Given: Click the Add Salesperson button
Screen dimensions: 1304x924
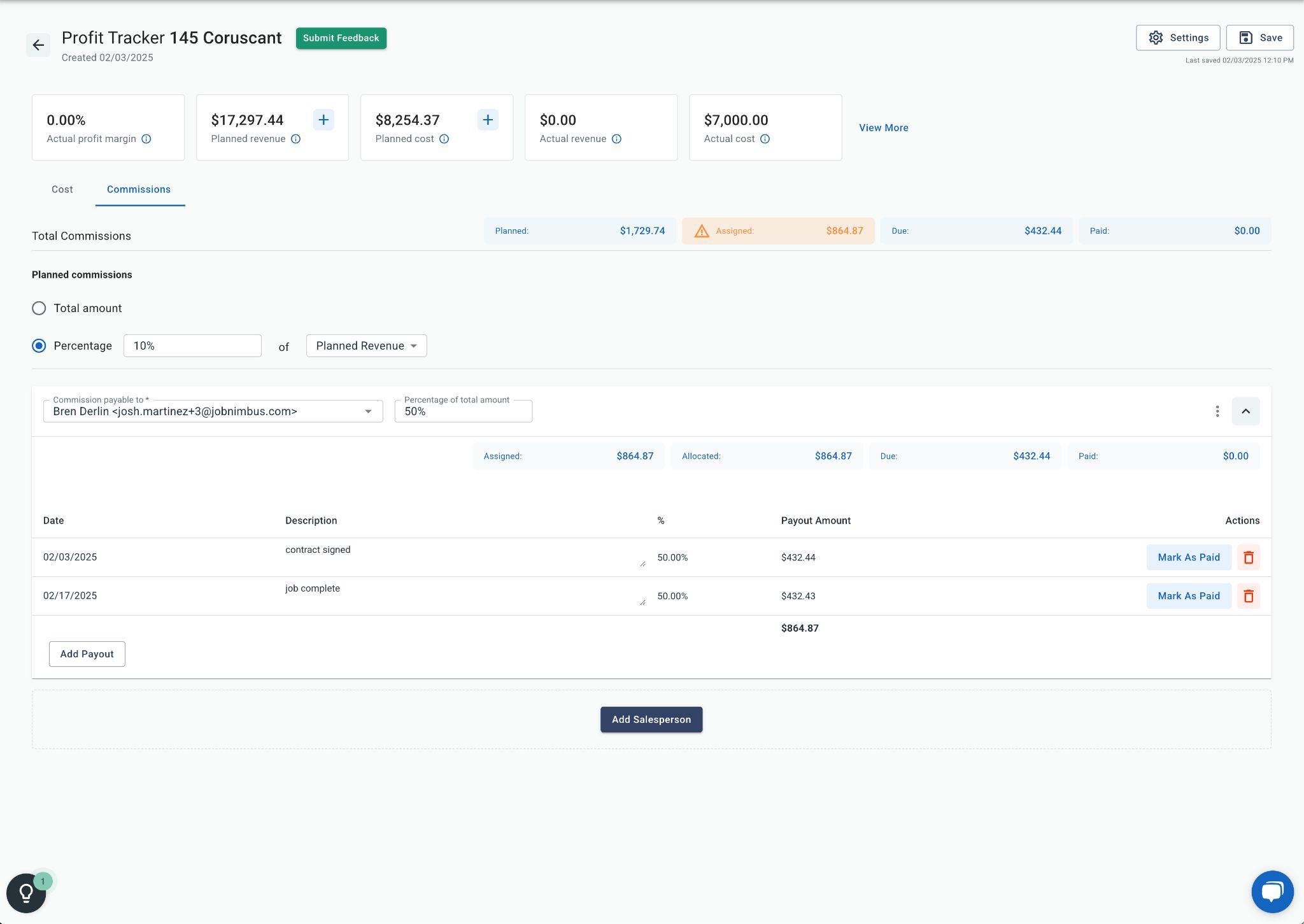Looking at the screenshot, I should pos(651,720).
